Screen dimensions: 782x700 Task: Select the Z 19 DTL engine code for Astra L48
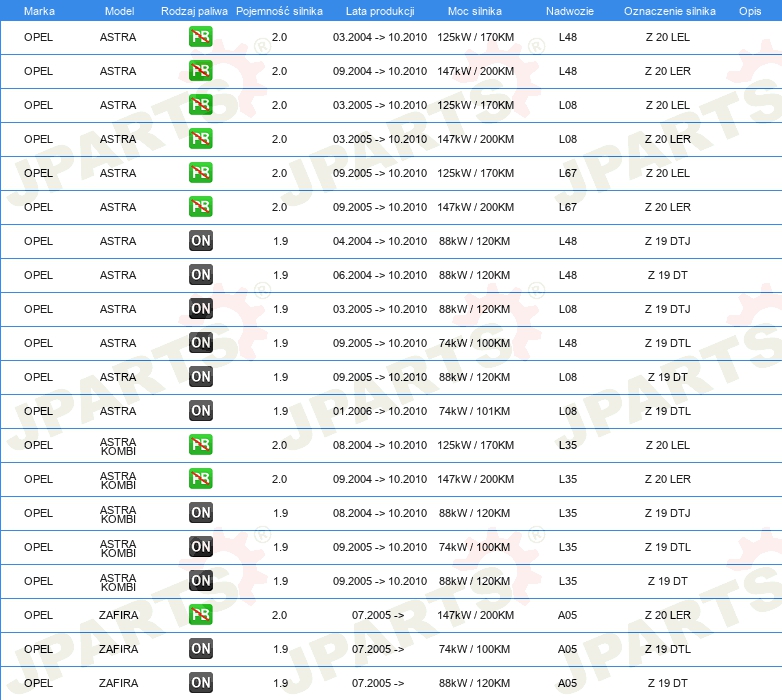pos(667,343)
